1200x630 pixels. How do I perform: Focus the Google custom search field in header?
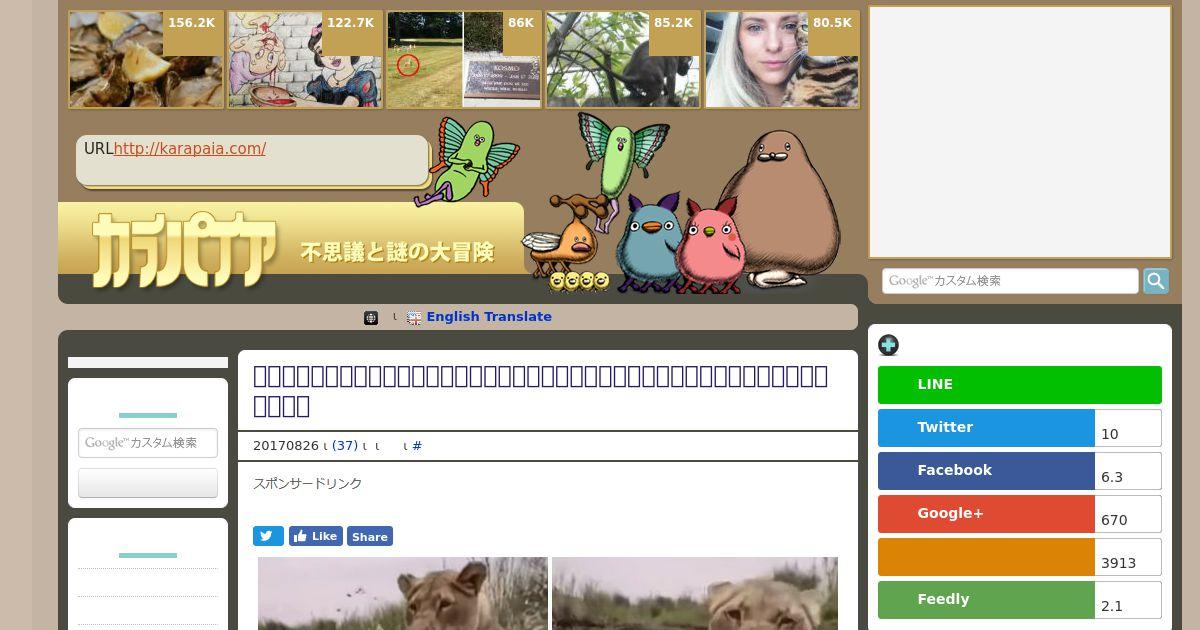1010,281
